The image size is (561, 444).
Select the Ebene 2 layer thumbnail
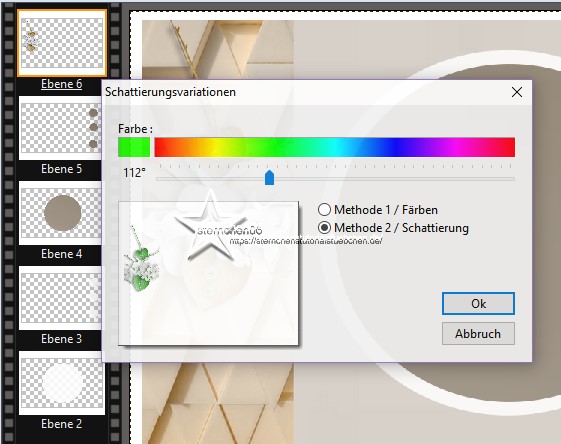pos(62,383)
